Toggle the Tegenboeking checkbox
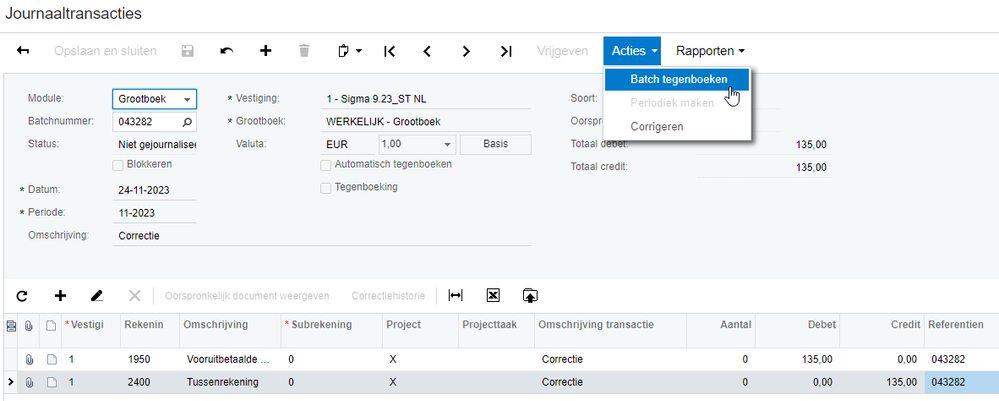Viewport: 999px width, 401px height. pos(326,188)
